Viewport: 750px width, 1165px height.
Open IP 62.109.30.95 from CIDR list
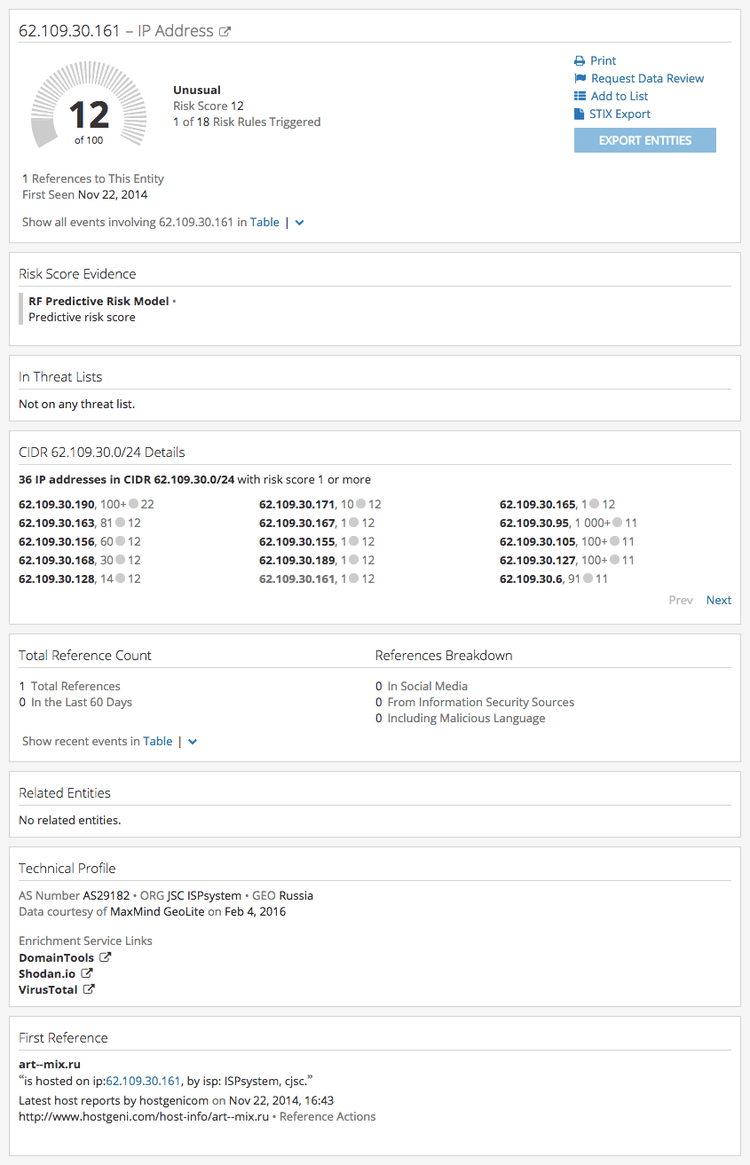(533, 523)
